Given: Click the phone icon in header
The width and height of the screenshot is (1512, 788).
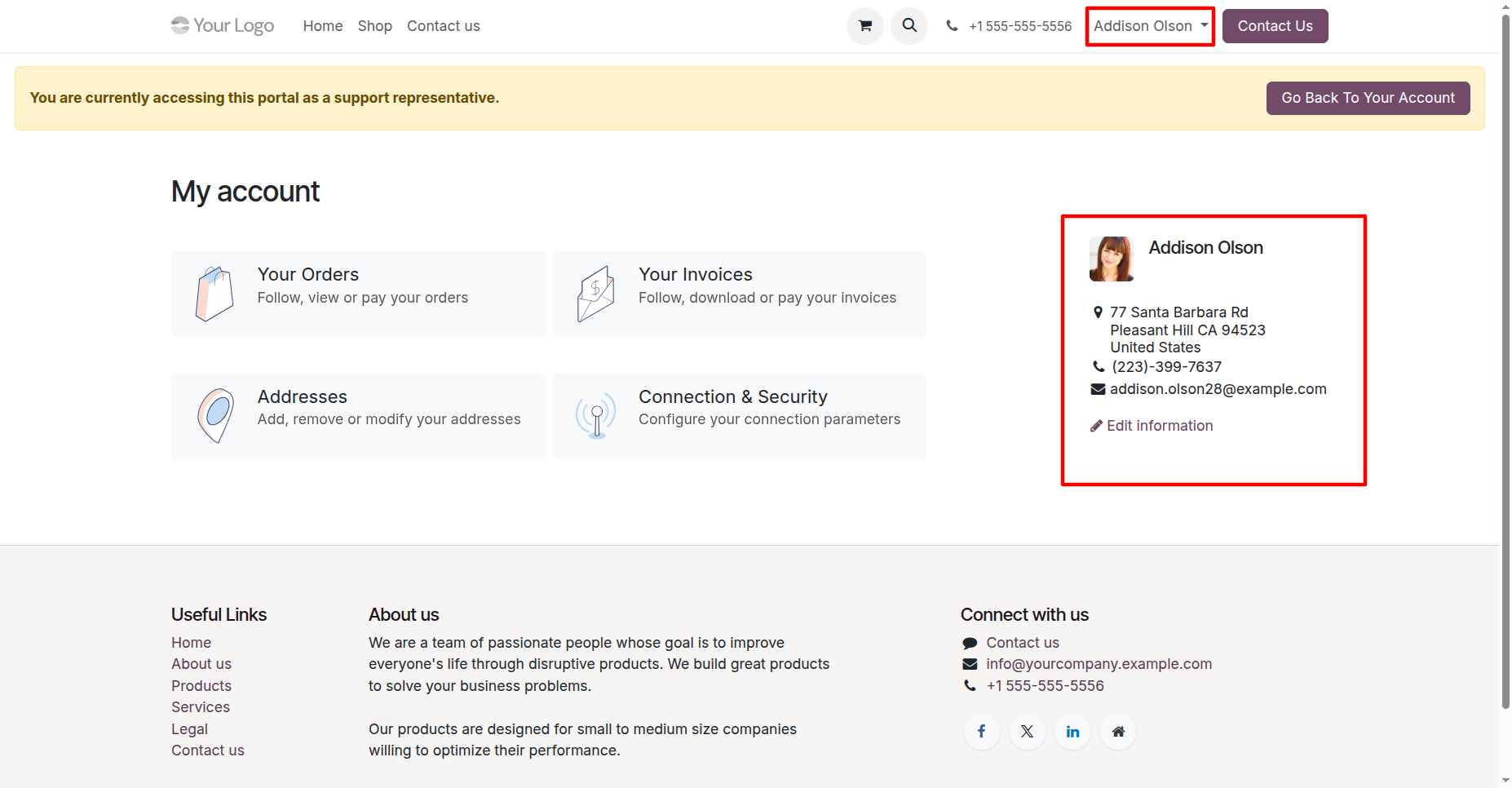Looking at the screenshot, I should coord(952,26).
